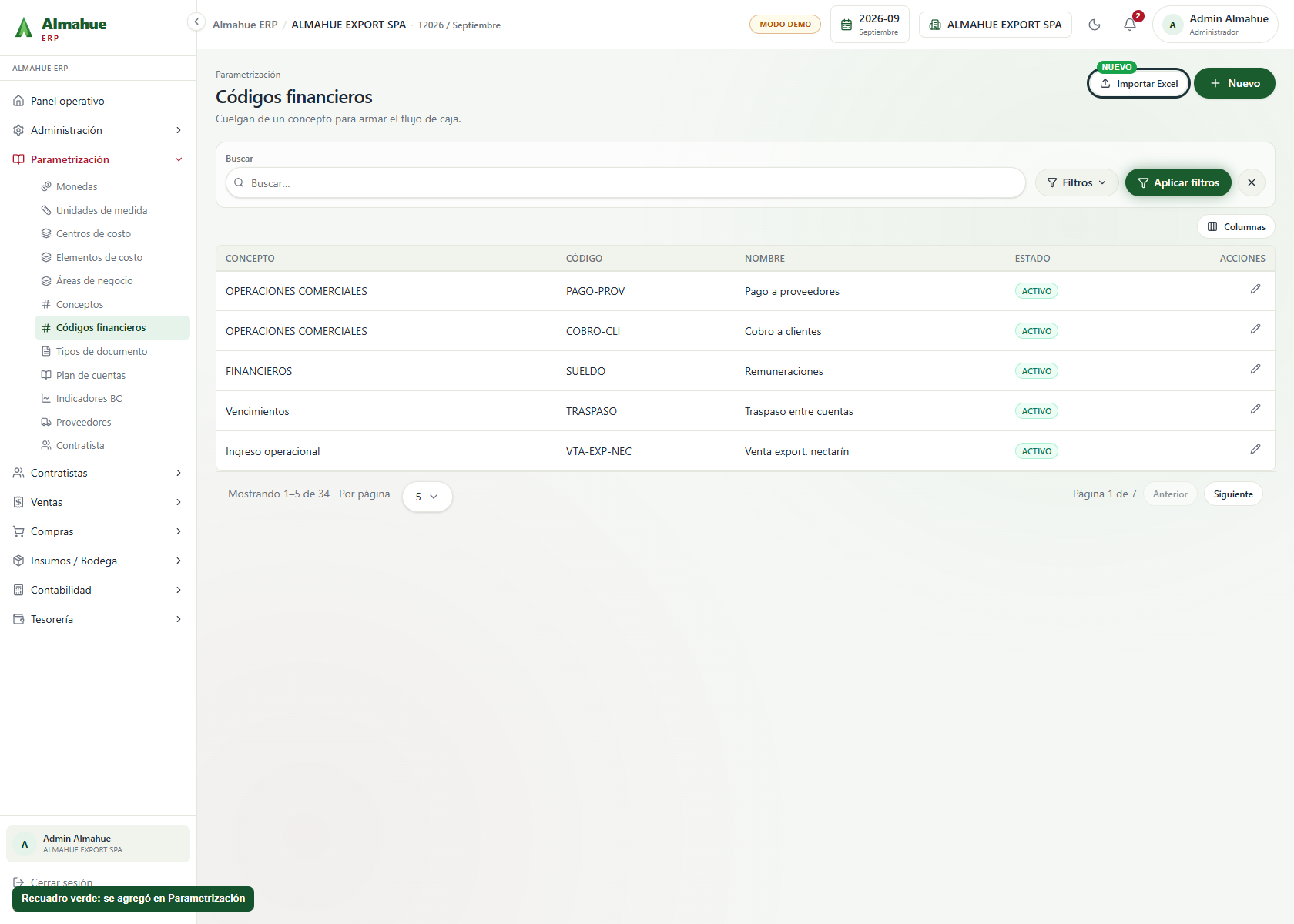1294x924 pixels.
Task: Open notifications bell with red badge
Action: click(1130, 25)
